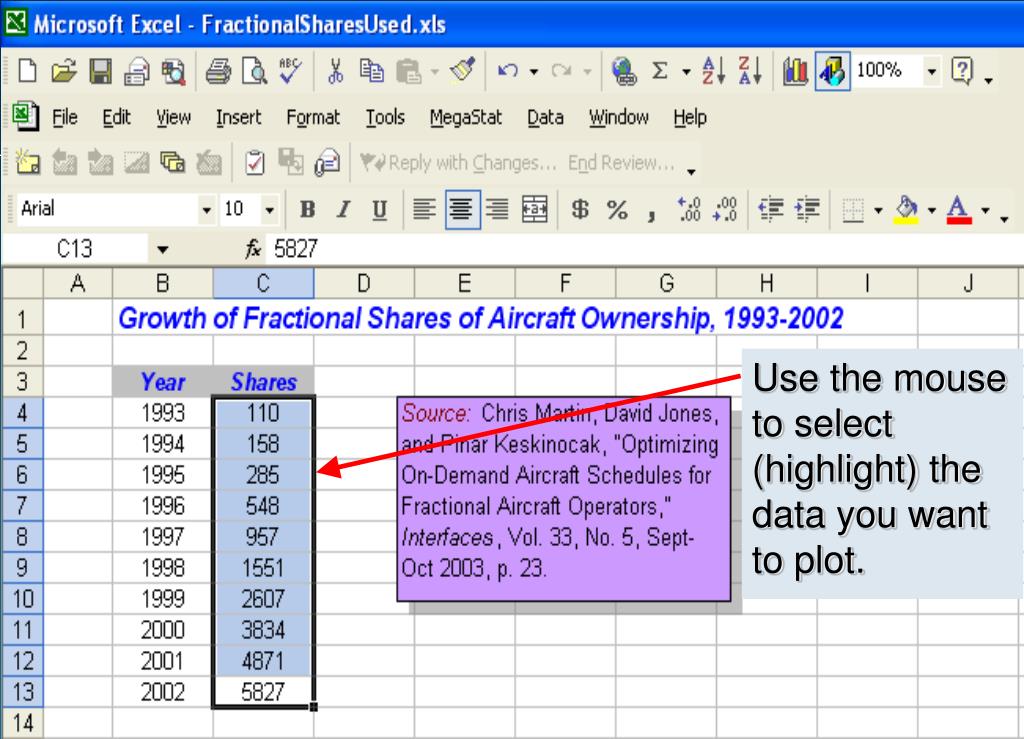Click Merge and Center

tap(534, 210)
